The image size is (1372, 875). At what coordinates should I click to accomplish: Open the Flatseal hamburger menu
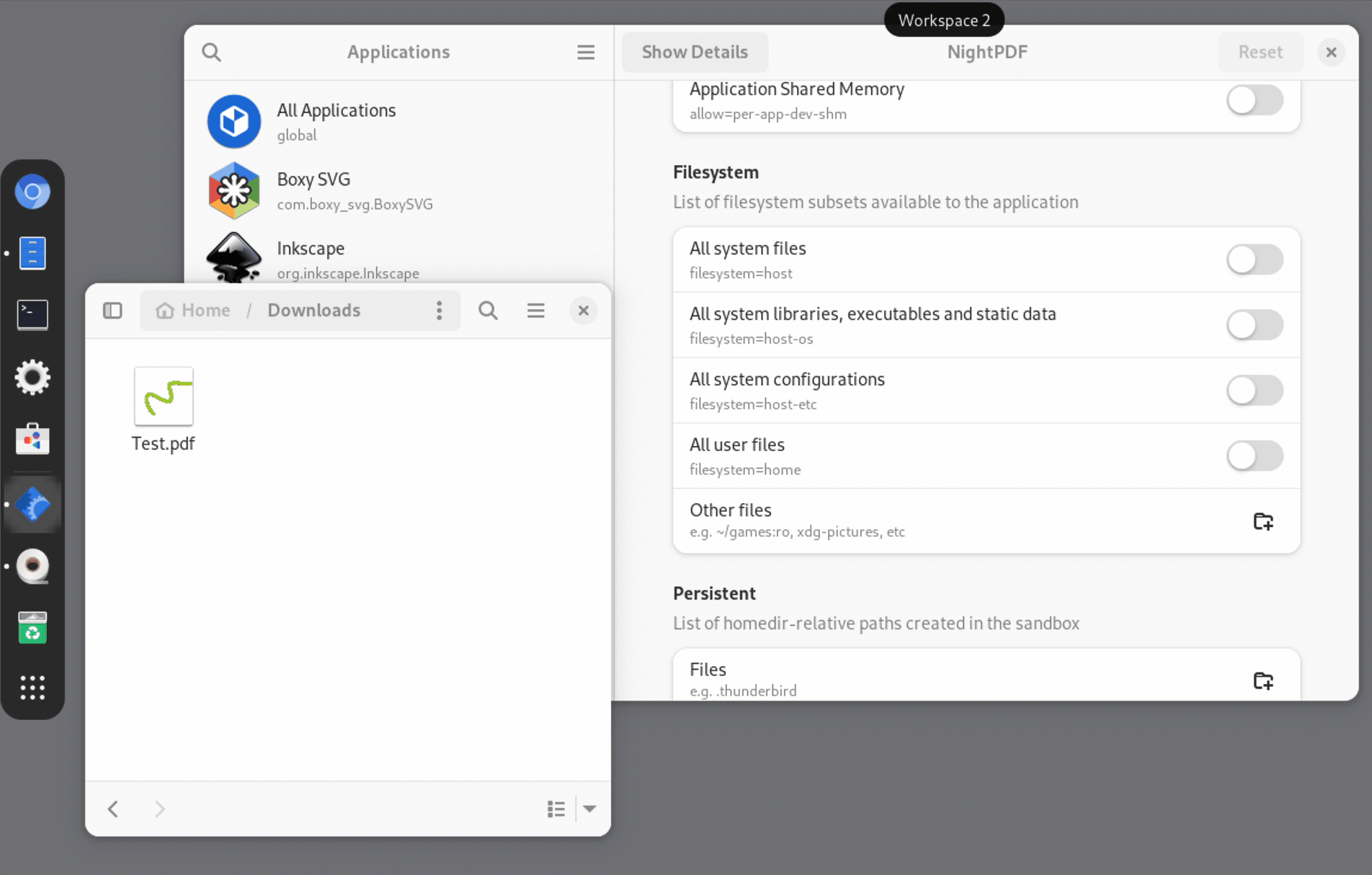click(x=586, y=52)
